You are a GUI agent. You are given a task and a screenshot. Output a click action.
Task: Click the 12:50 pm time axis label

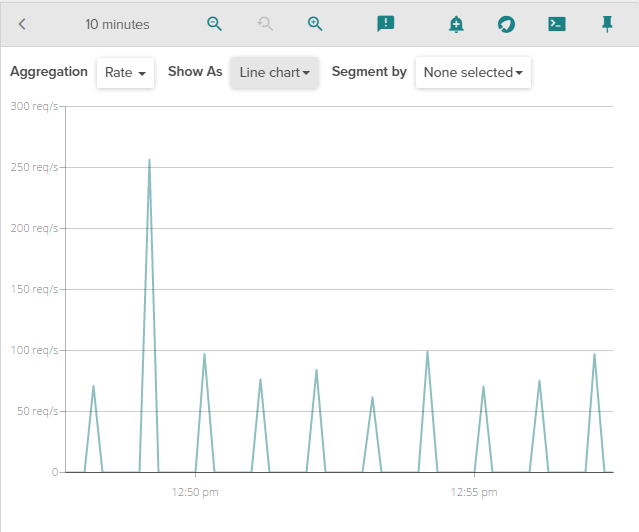click(195, 492)
